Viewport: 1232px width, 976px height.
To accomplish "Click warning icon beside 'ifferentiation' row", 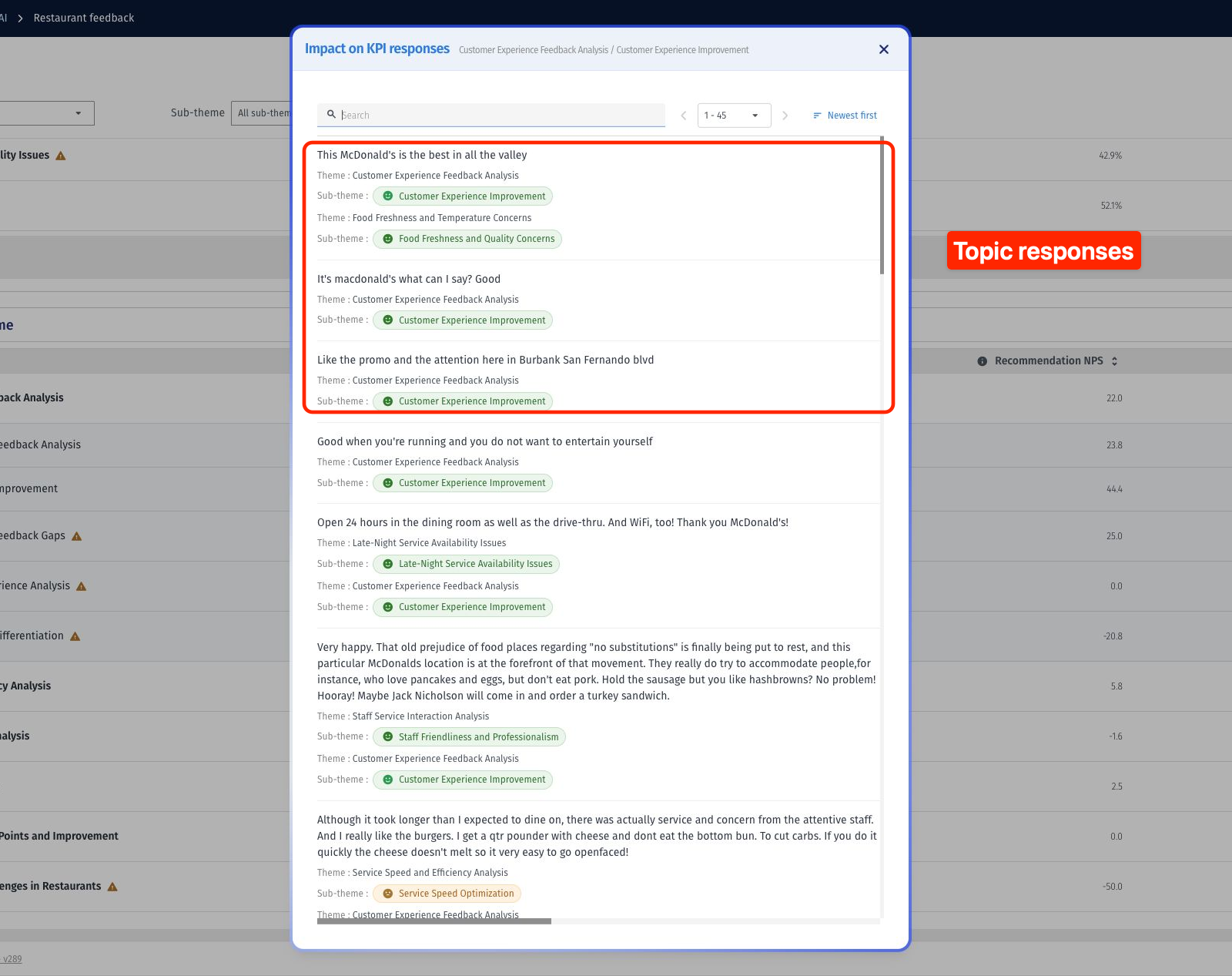I will 75,636.
